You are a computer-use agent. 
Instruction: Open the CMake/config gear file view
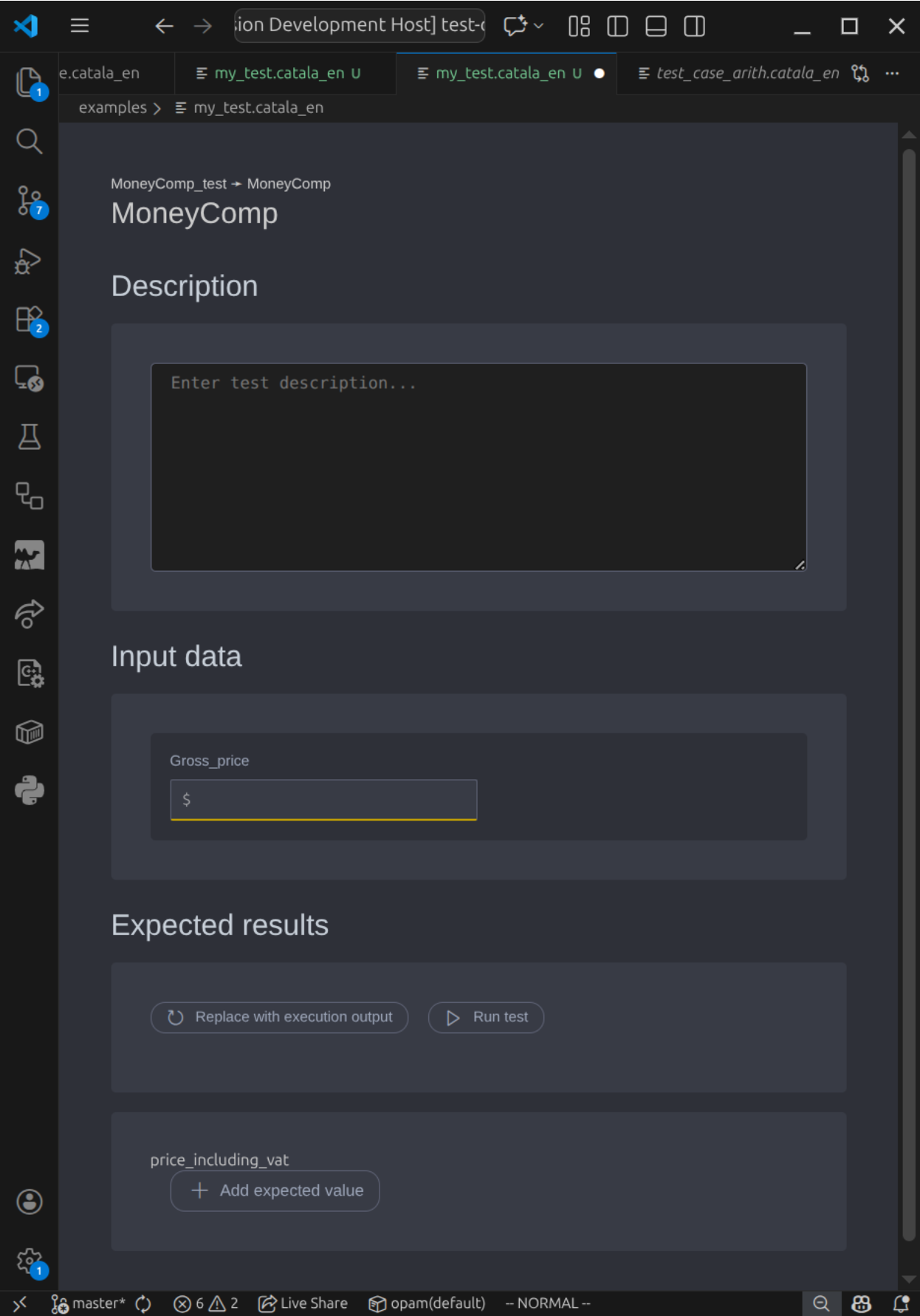point(29,673)
